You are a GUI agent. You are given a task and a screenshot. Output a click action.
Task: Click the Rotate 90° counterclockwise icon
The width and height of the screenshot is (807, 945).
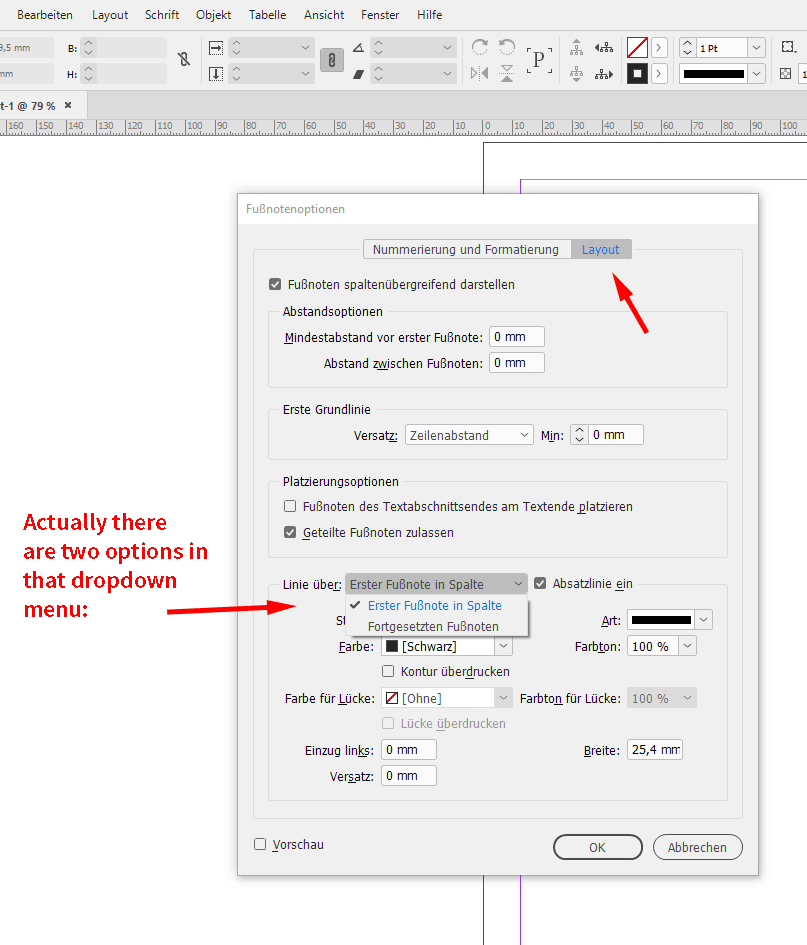[507, 47]
